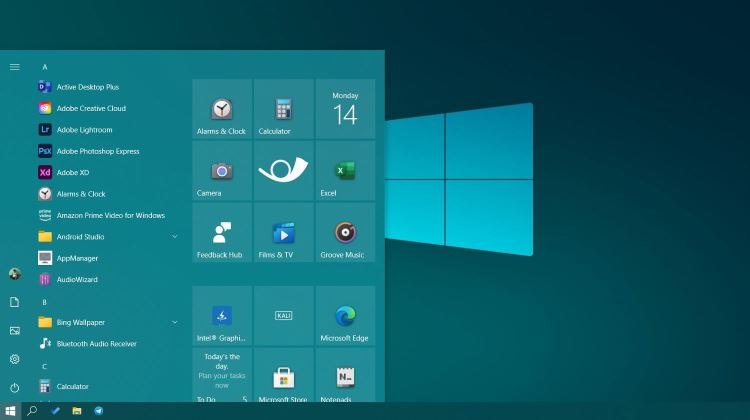Expand the Bing Wallpaper folder chevron

[x=175, y=322]
